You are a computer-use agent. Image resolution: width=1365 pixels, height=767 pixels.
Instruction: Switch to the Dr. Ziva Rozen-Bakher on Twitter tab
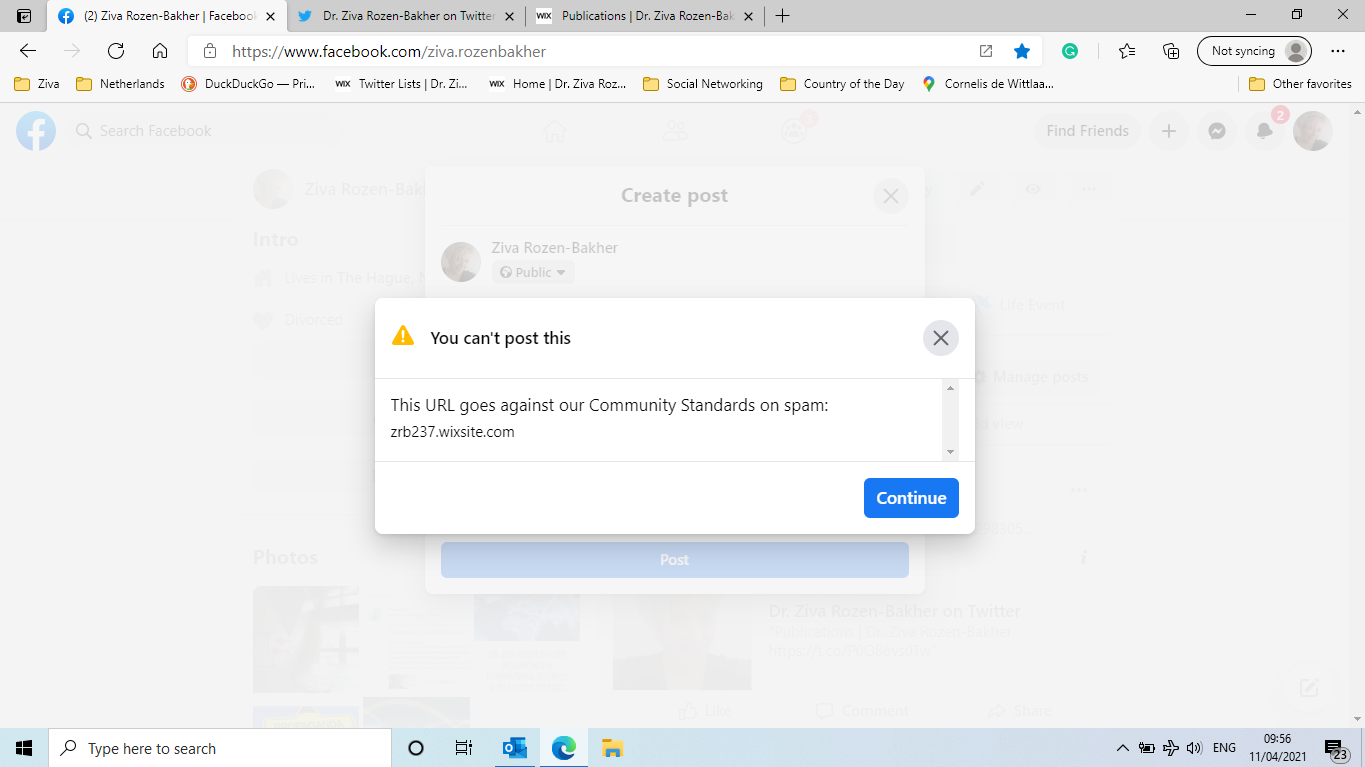click(406, 16)
